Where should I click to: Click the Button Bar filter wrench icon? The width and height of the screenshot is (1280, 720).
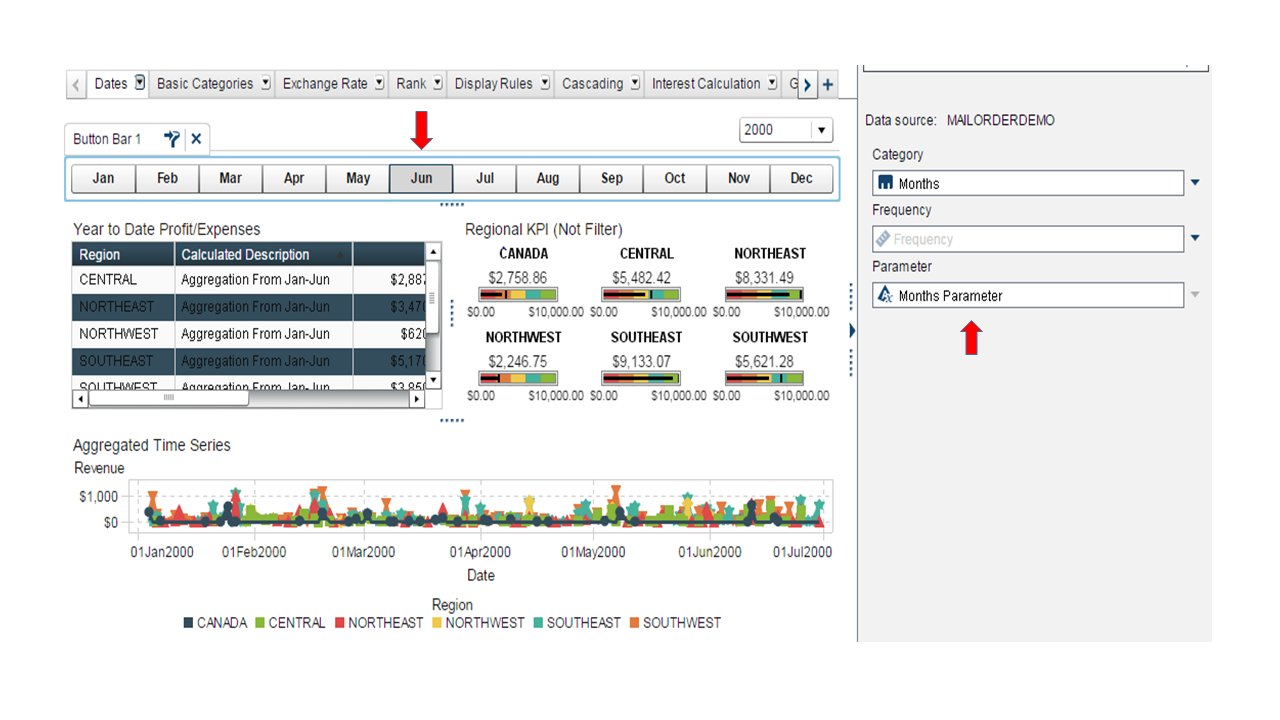pyautogui.click(x=172, y=139)
